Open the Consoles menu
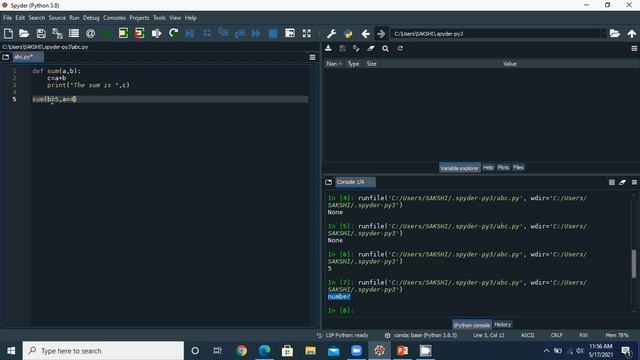Image resolution: width=640 pixels, height=360 pixels. [x=114, y=18]
